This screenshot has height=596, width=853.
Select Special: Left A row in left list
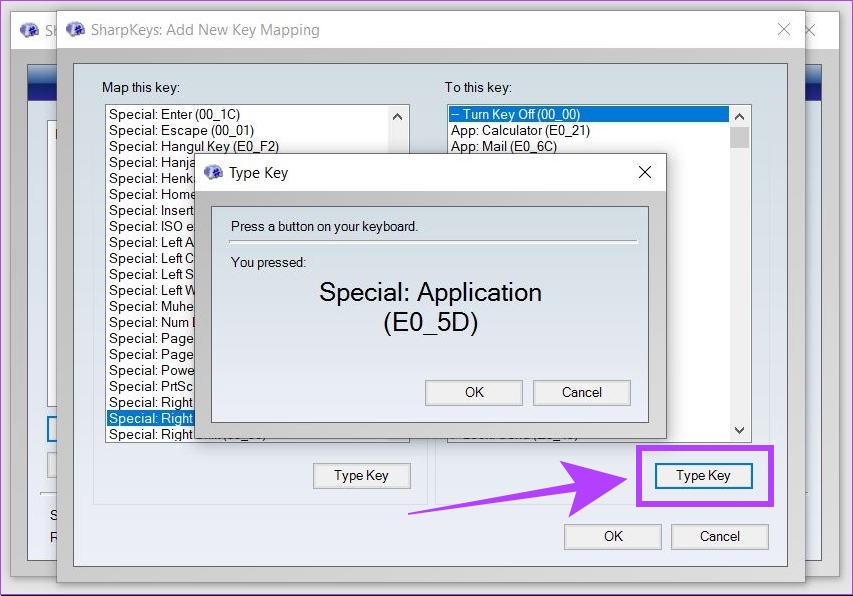coord(151,243)
